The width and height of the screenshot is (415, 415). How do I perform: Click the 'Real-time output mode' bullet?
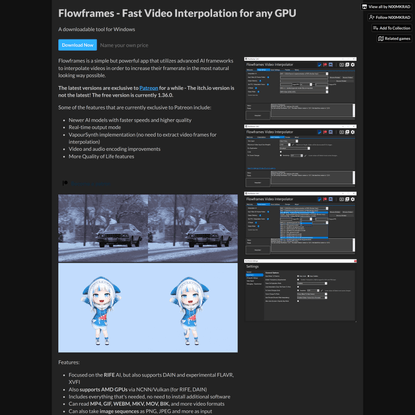tap(95, 127)
